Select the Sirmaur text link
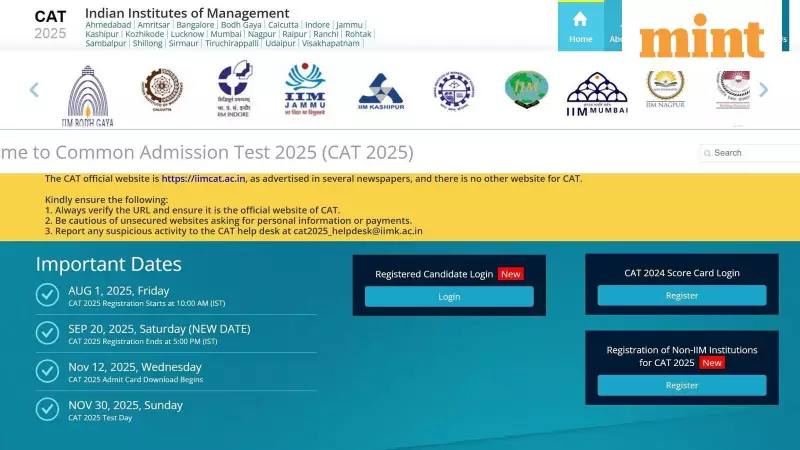 184,43
